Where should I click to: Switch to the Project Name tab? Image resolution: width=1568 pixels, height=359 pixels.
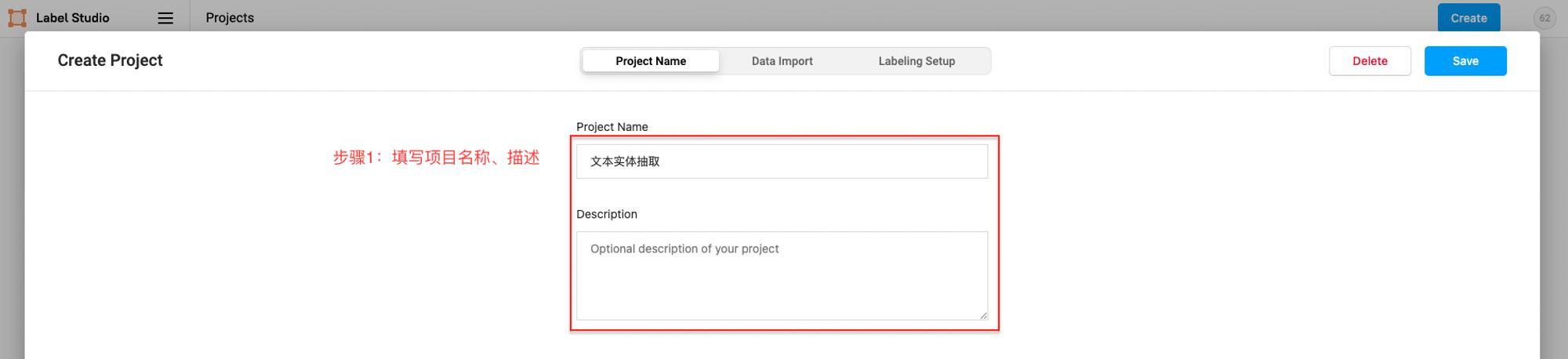pyautogui.click(x=651, y=61)
